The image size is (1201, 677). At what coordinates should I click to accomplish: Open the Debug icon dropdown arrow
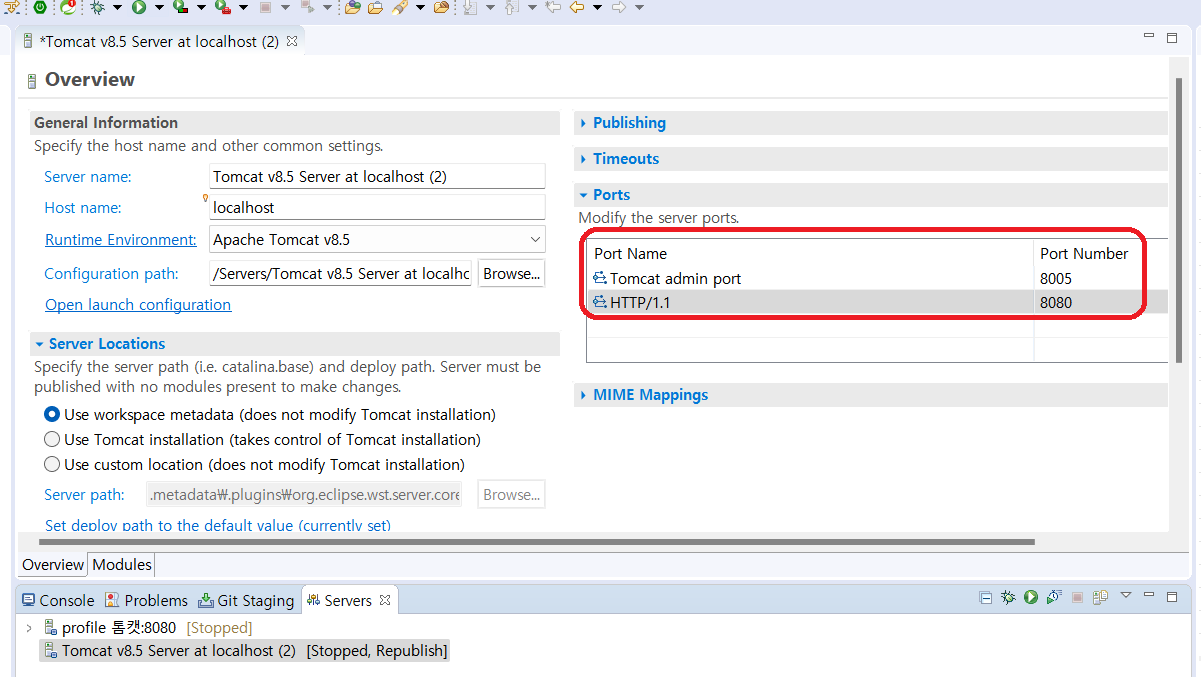[117, 7]
